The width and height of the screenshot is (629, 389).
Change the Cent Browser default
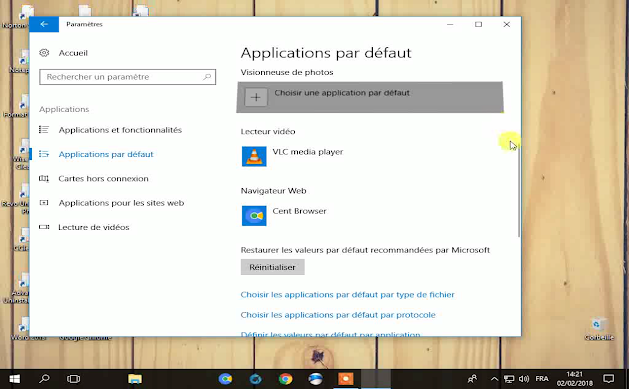coord(299,211)
